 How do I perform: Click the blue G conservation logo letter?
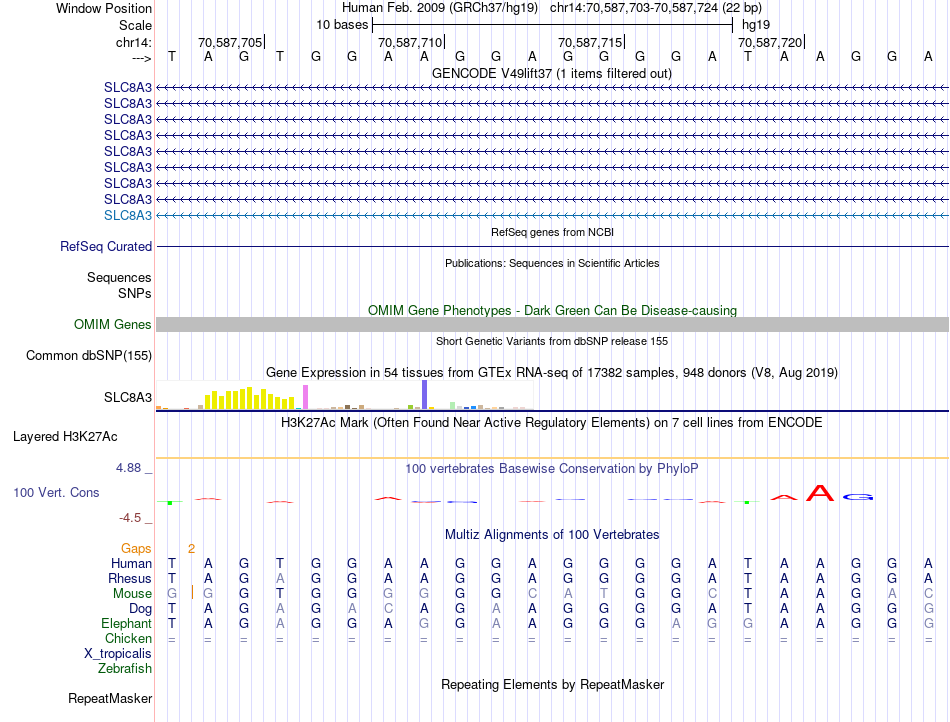[x=857, y=497]
